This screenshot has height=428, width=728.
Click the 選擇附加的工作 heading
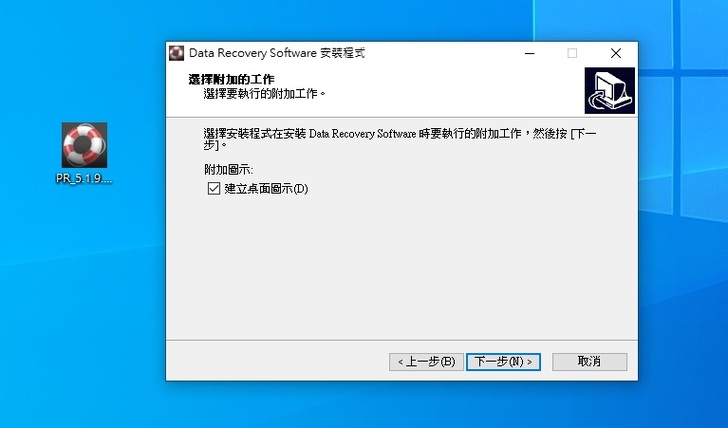[232, 79]
